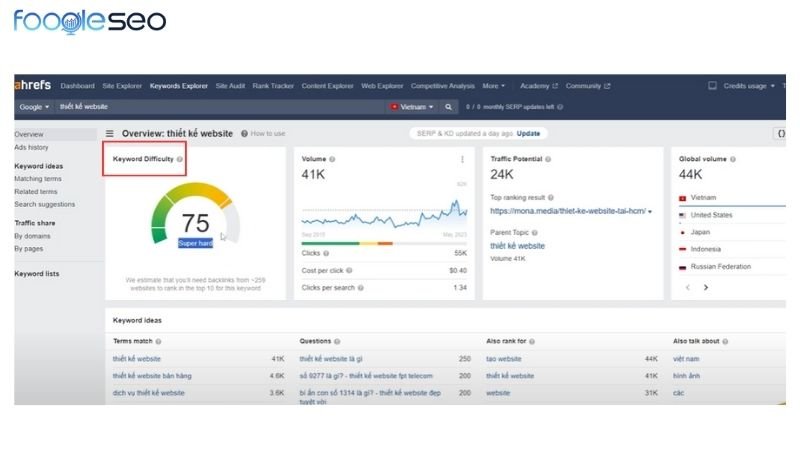
Task: Click the Clicks per search info icon
Action: (361, 288)
